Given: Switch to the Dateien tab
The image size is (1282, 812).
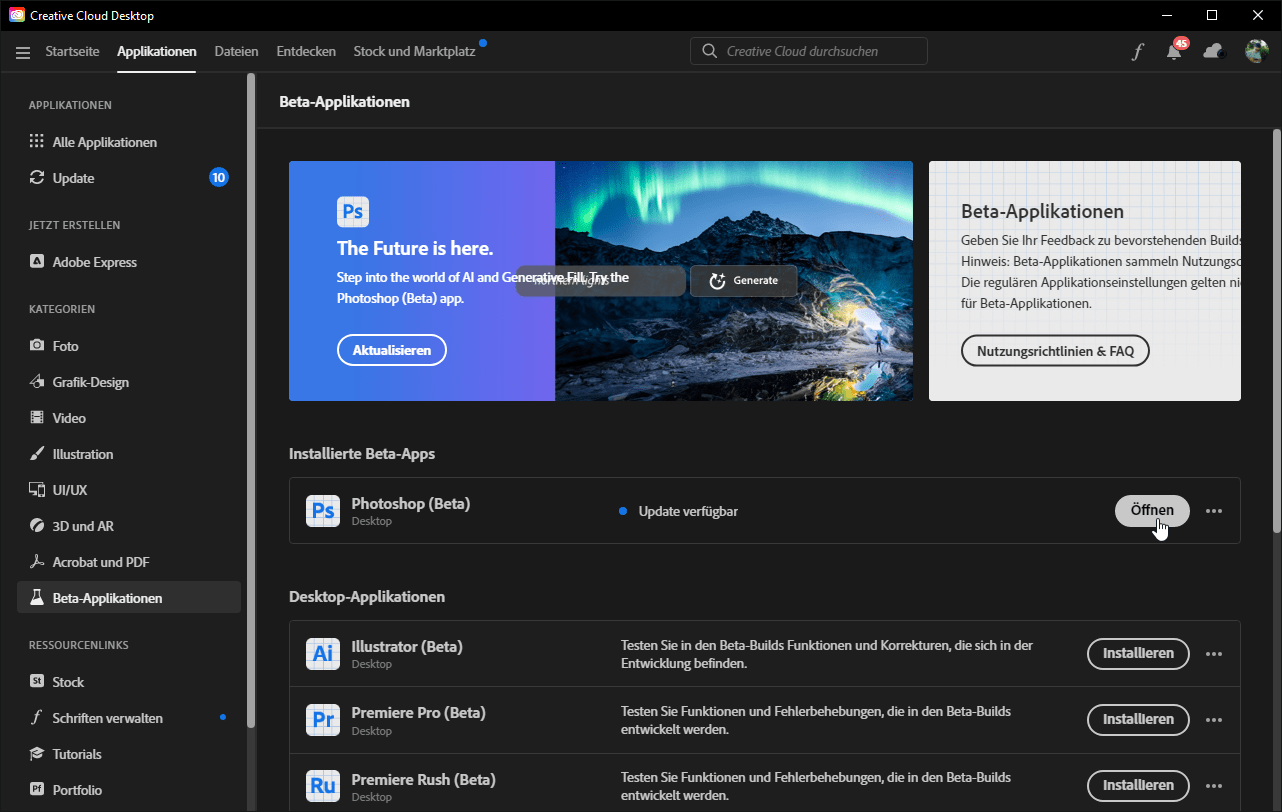Looking at the screenshot, I should pos(236,52).
